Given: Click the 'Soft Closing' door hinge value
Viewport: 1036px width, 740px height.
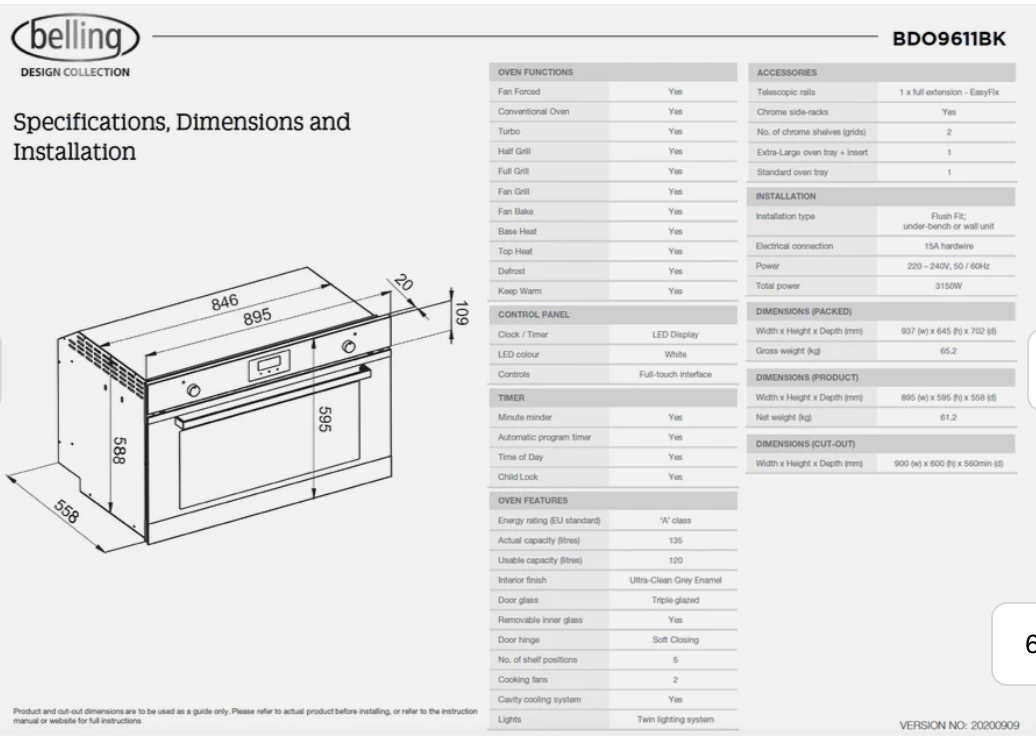Looking at the screenshot, I should coord(675,639).
